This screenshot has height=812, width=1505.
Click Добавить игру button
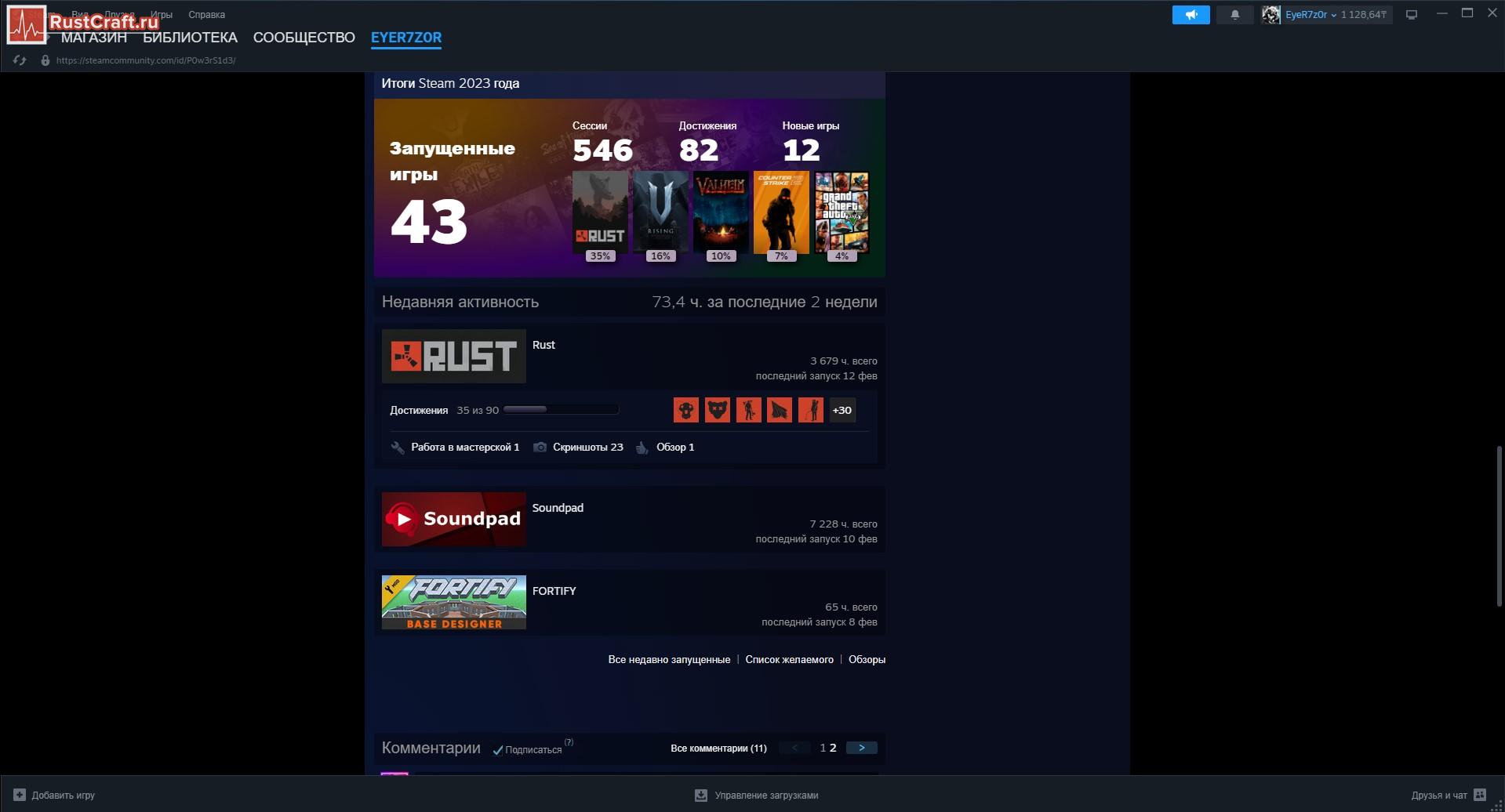pyautogui.click(x=54, y=795)
